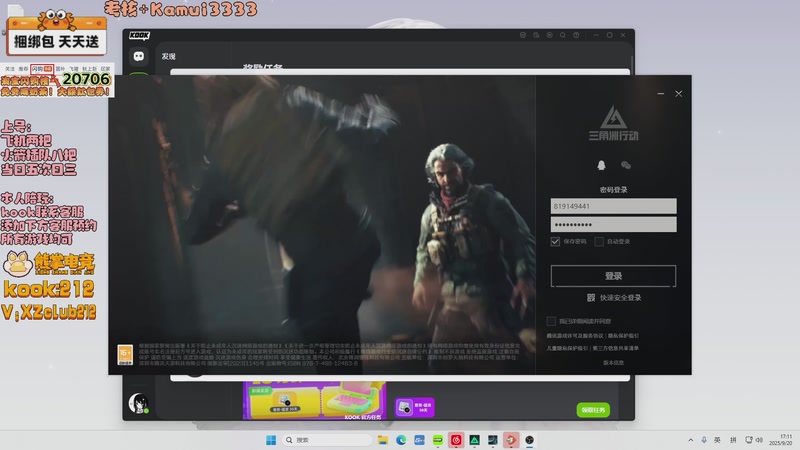Toggle 拼 pinyin input mode indicator

pos(733,440)
